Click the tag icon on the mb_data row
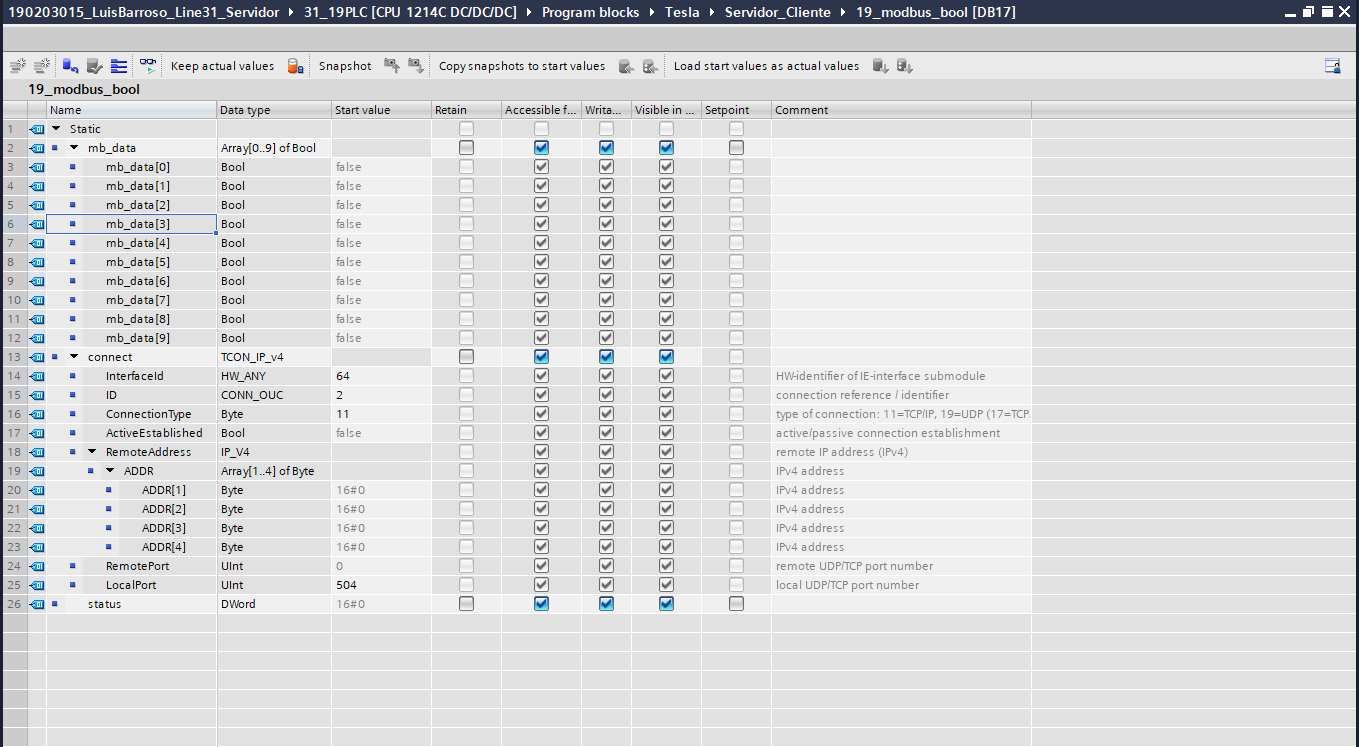1359x747 pixels. (x=37, y=148)
